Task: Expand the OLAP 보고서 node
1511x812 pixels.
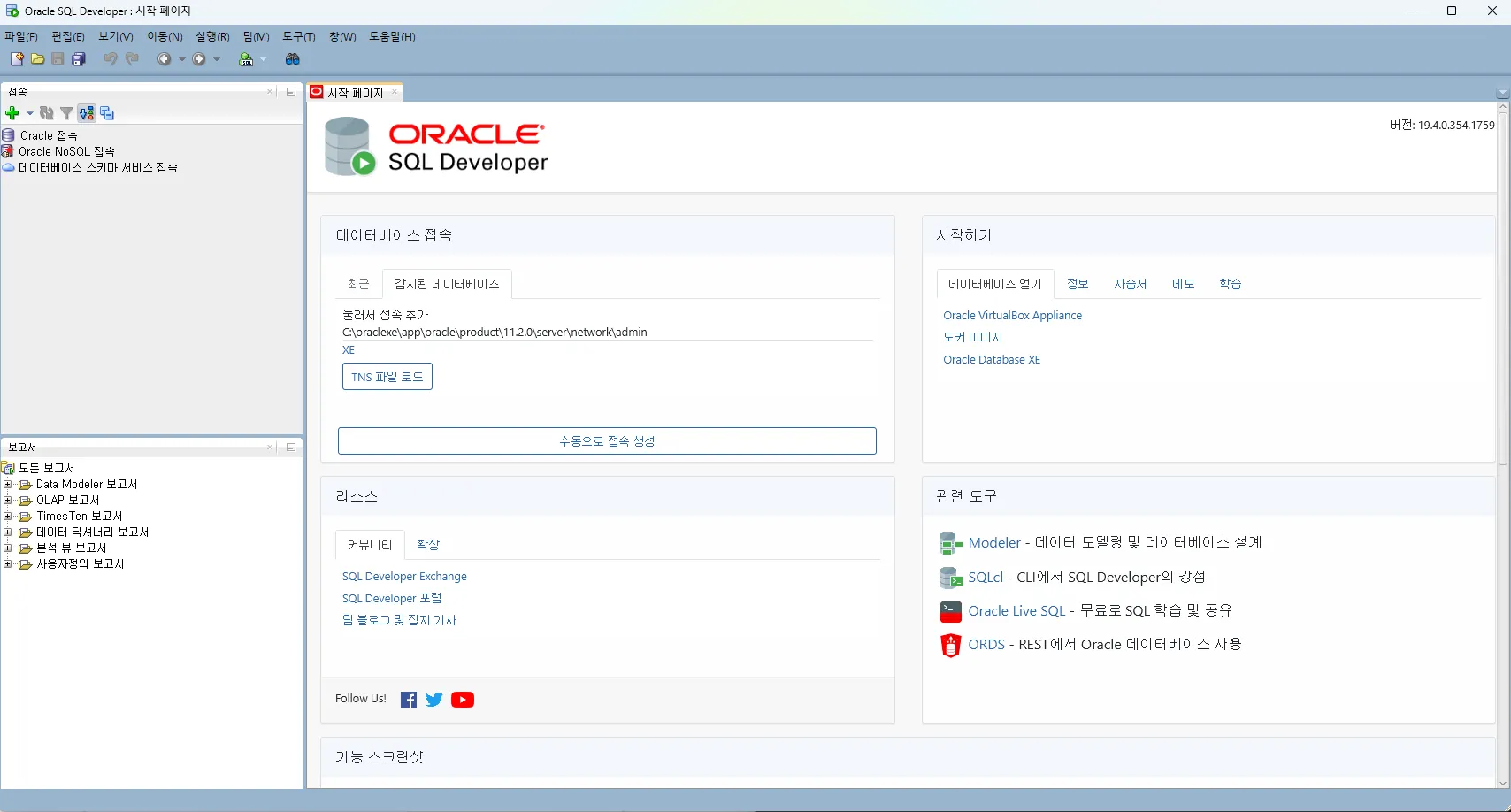Action: pos(7,501)
